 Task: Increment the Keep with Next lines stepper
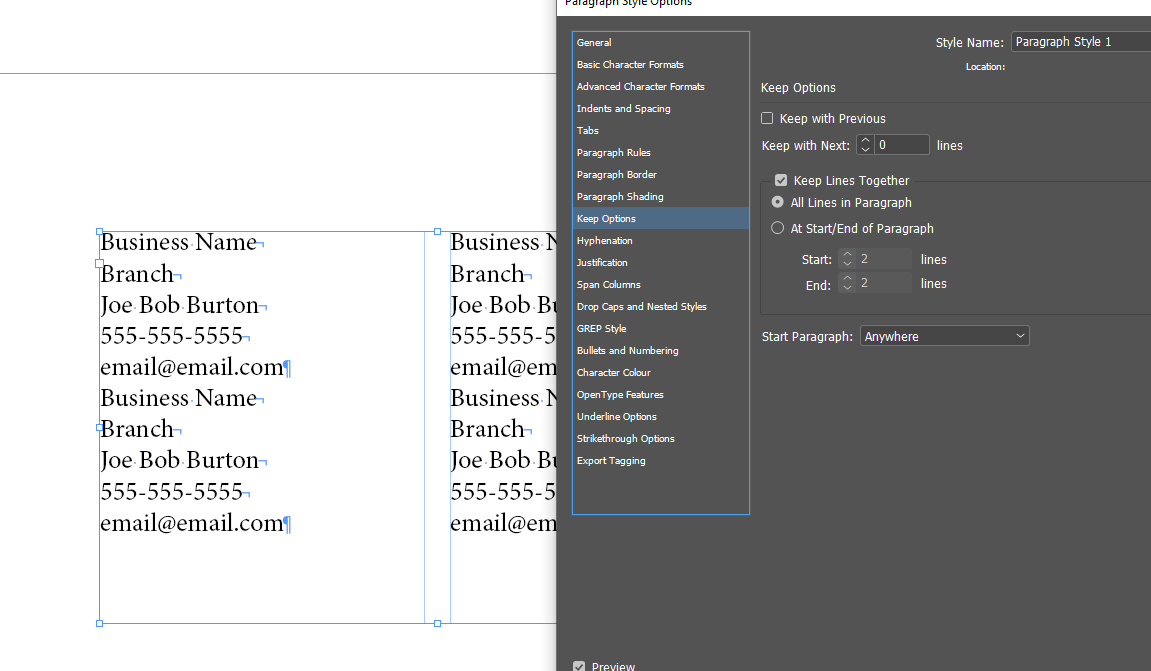click(x=865, y=140)
